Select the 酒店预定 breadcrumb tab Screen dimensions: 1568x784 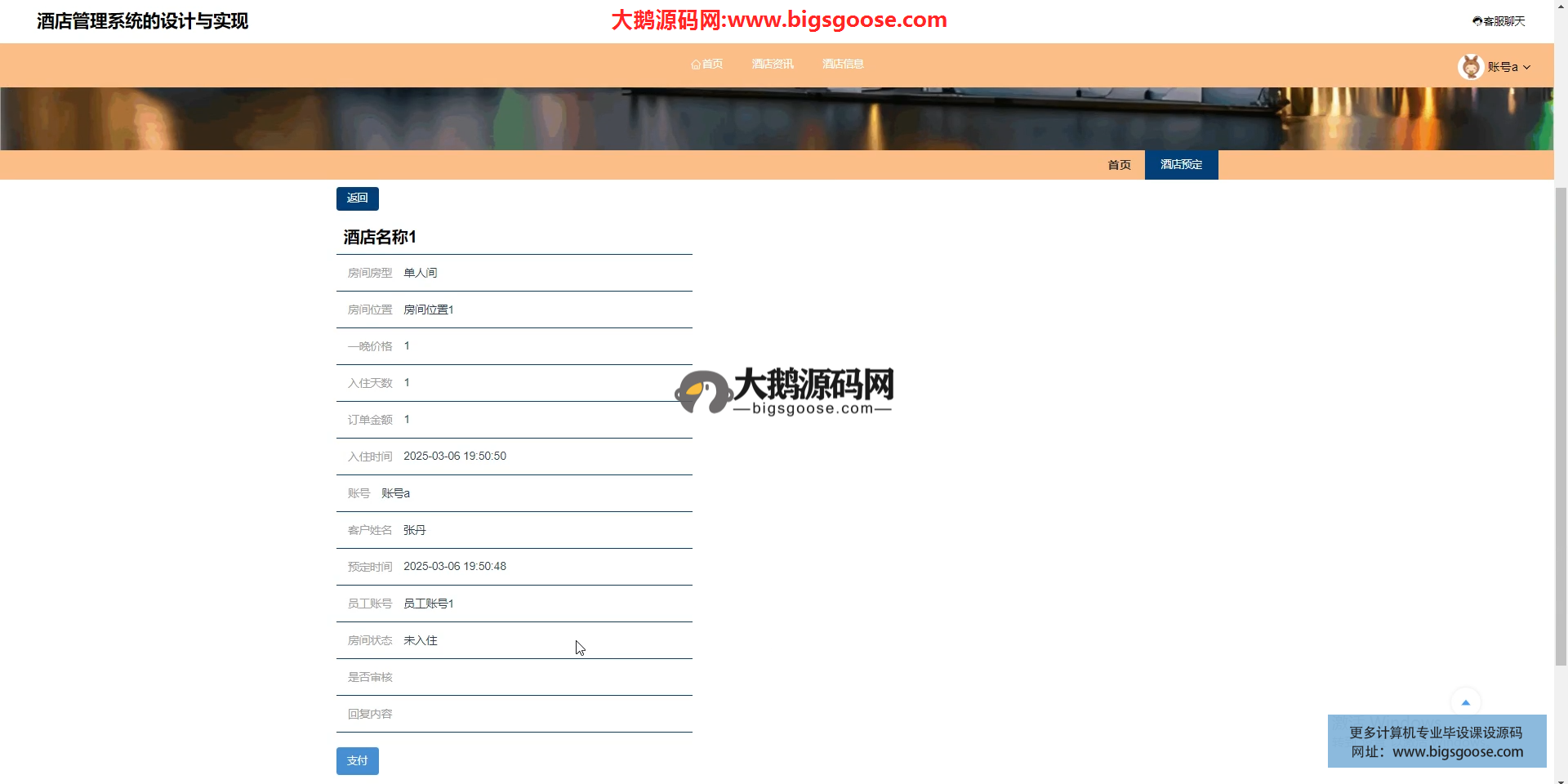point(1181,165)
